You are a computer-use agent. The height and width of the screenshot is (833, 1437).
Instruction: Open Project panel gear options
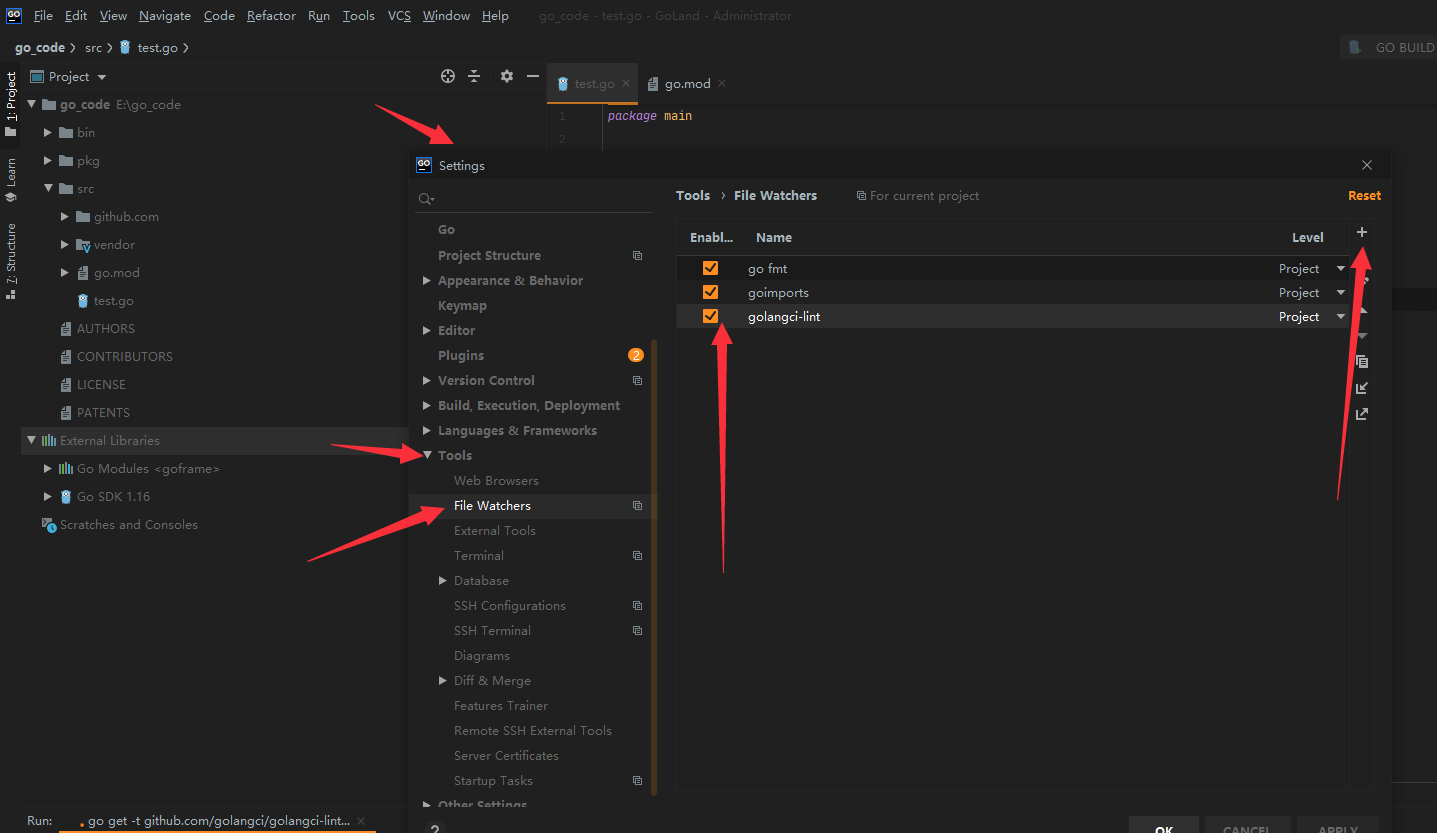pyautogui.click(x=507, y=76)
